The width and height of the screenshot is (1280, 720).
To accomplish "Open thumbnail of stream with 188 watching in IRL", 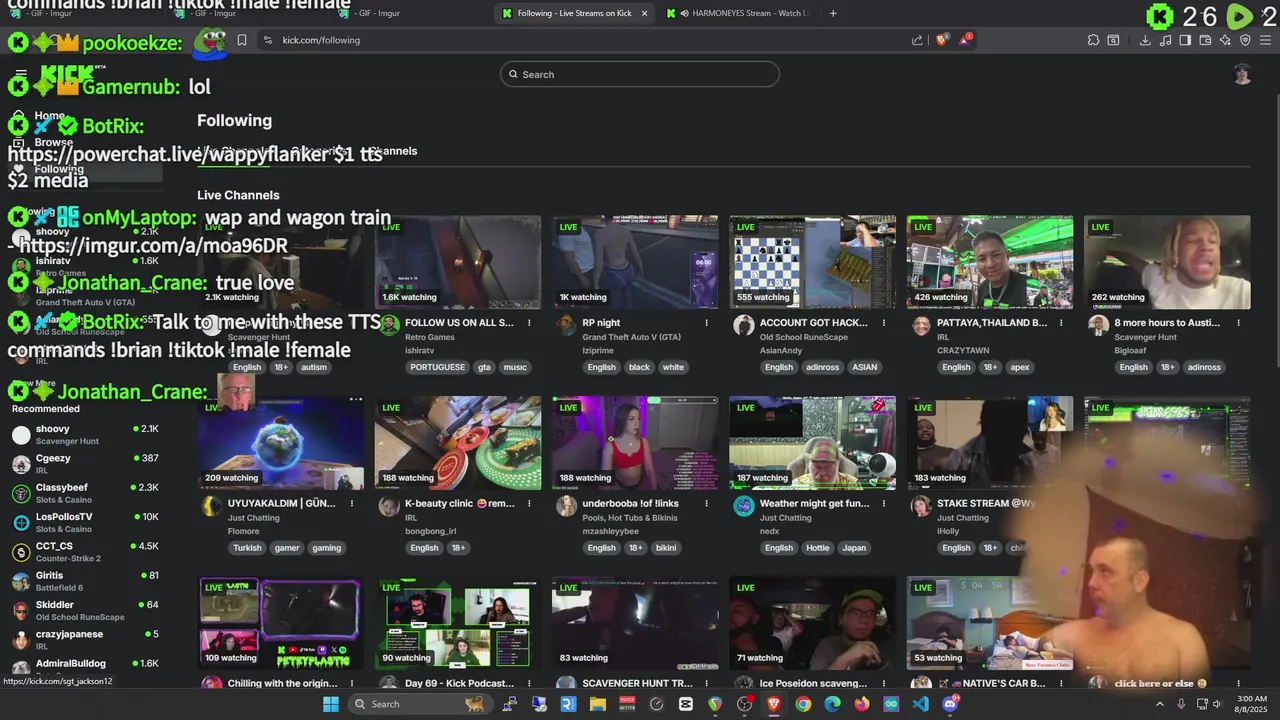I will [x=458, y=443].
